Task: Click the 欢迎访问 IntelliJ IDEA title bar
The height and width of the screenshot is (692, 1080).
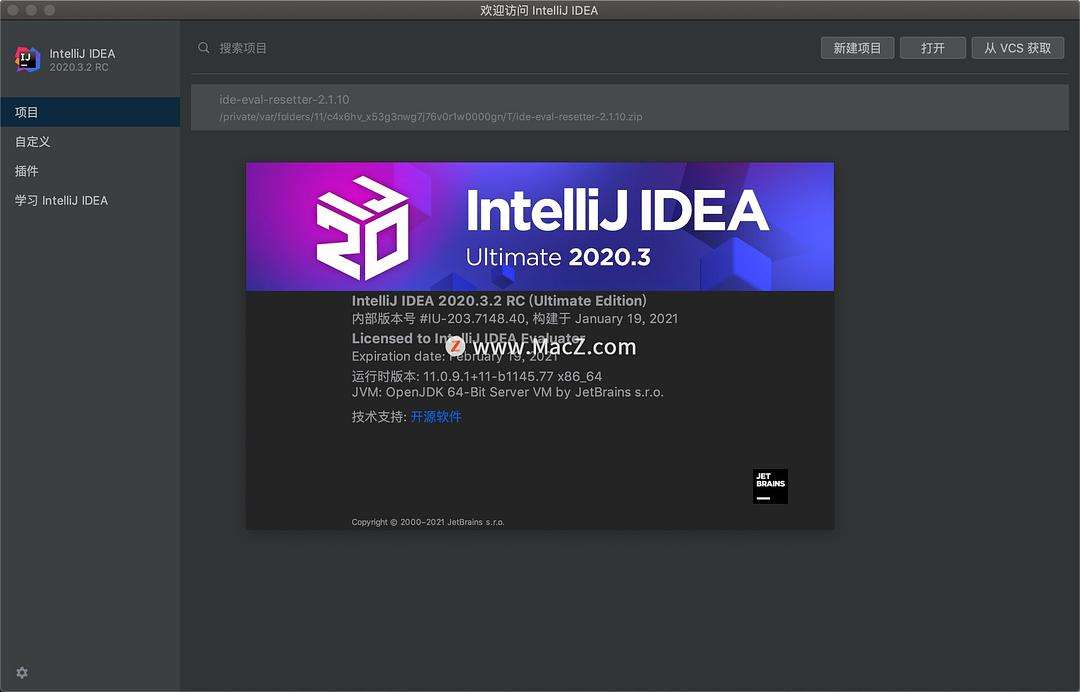Action: click(x=539, y=10)
